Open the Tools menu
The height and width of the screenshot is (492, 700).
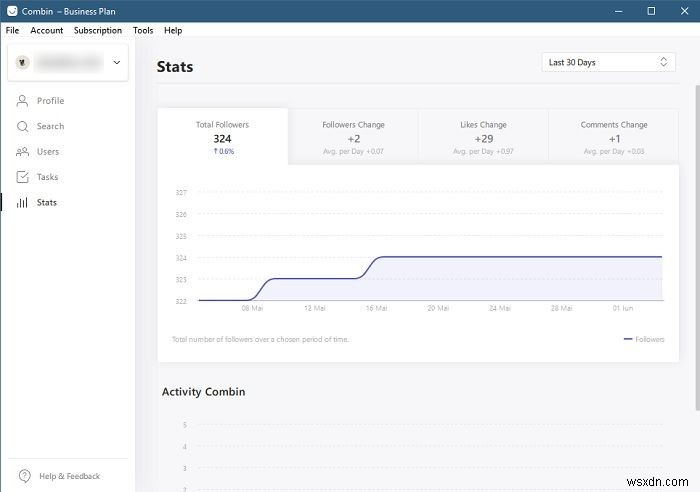(143, 31)
